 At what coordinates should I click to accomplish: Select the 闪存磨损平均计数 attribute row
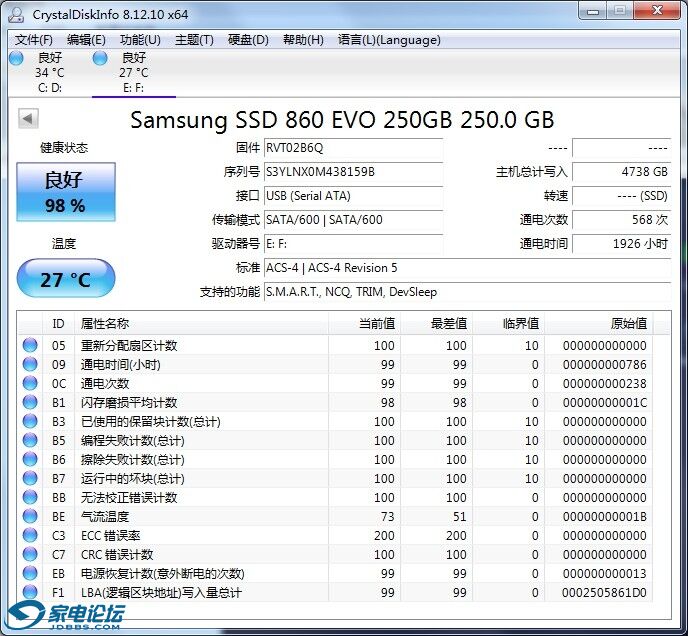(x=335, y=402)
